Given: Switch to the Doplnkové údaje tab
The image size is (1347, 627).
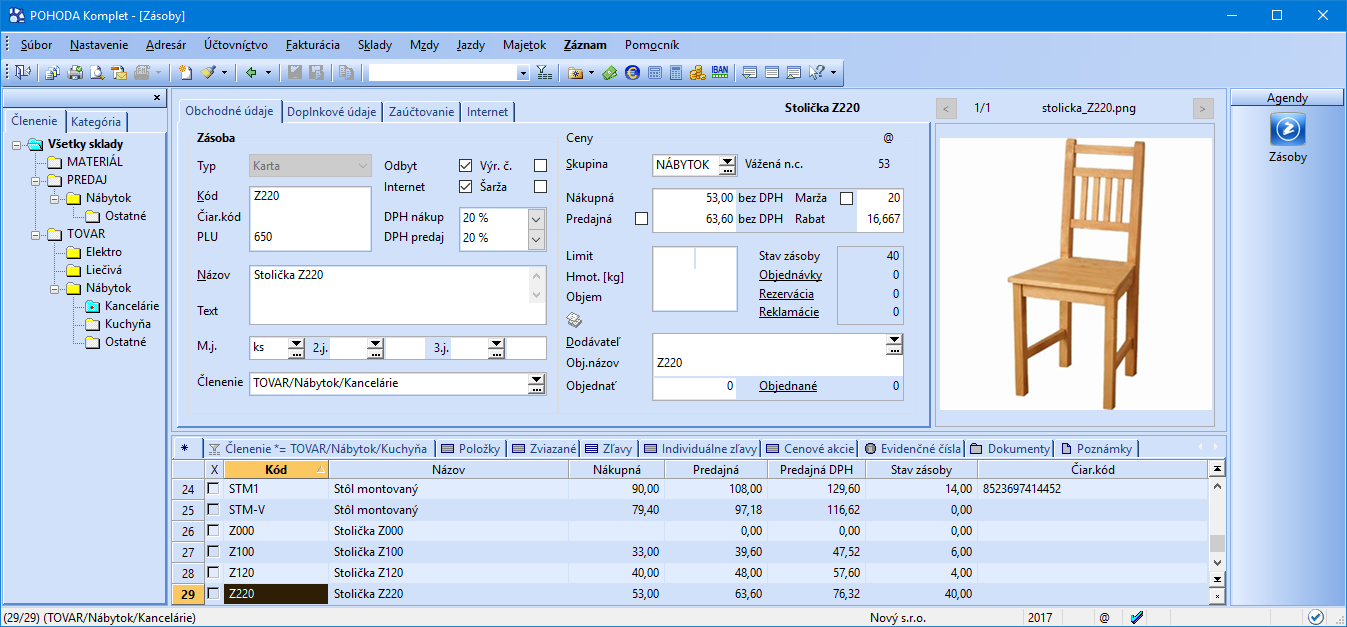Looking at the screenshot, I should click(332, 112).
